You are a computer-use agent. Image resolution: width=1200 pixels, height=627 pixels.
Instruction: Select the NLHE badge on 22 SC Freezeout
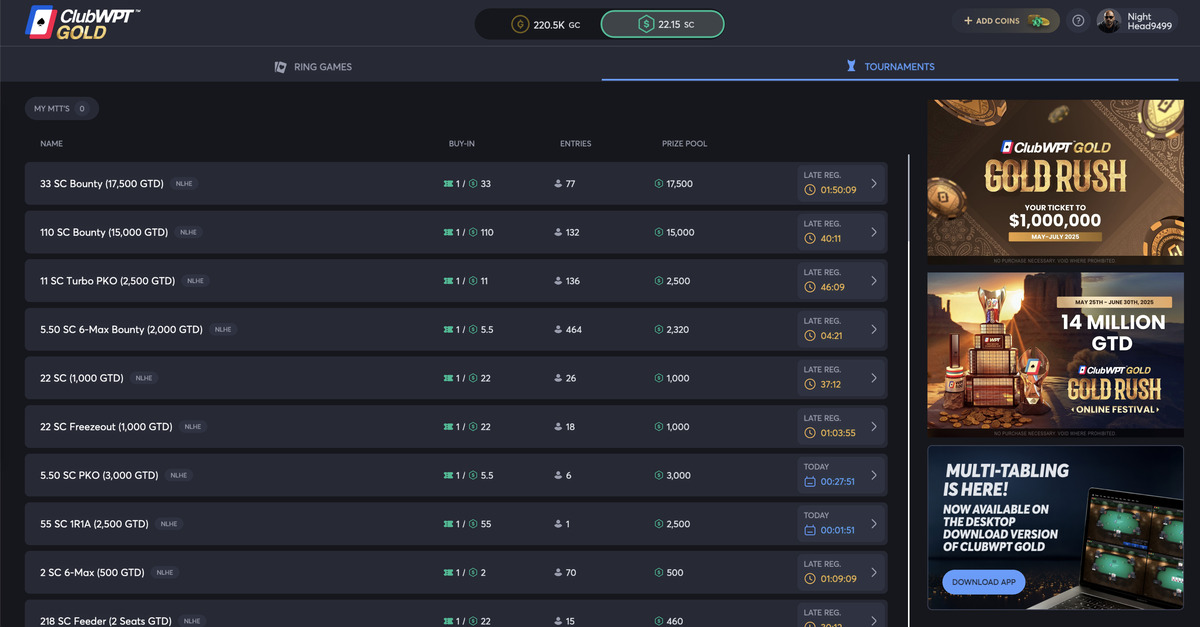pos(191,426)
